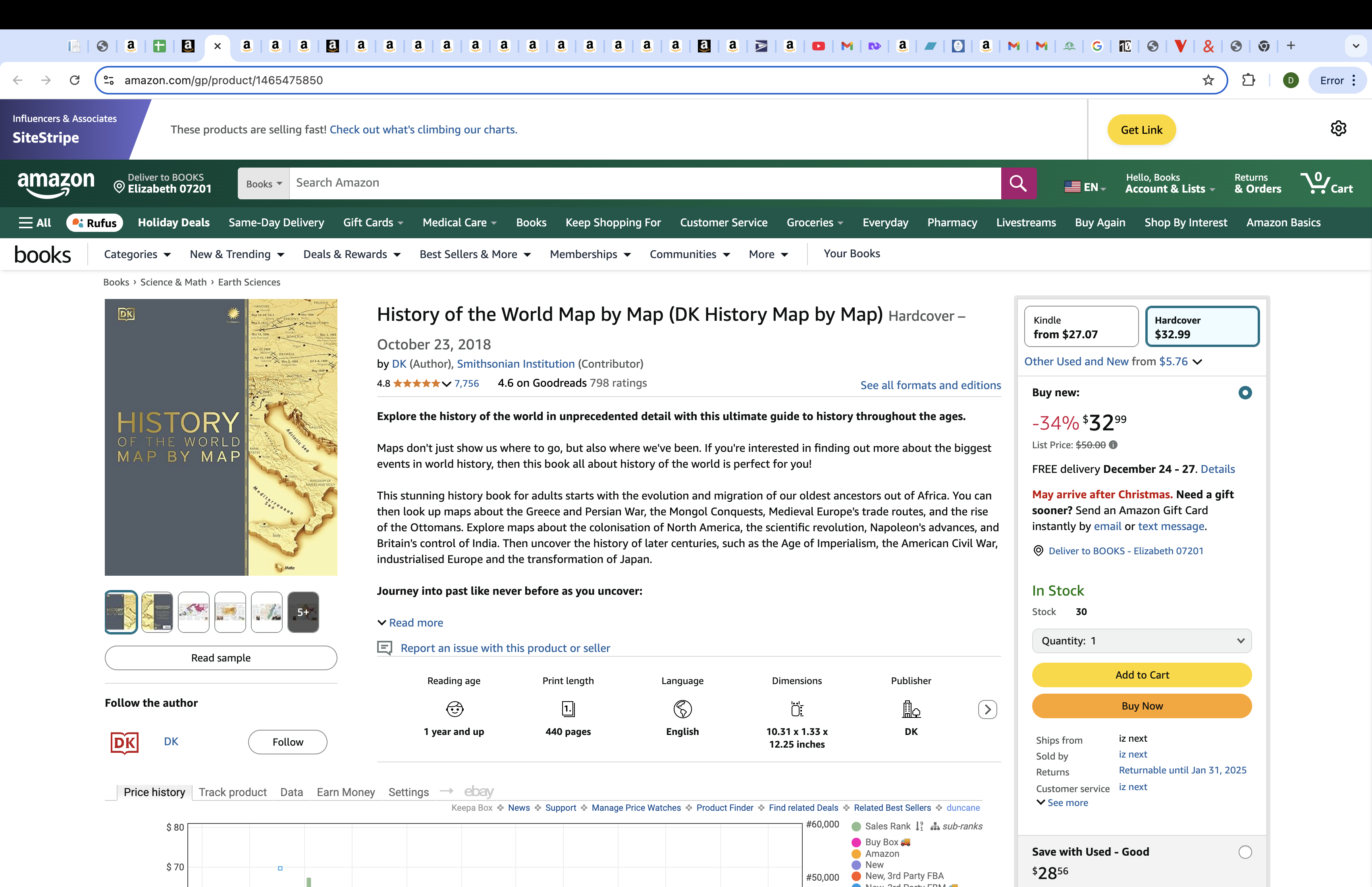Open the shopping cart icon
The image size is (1372, 887).
[x=1326, y=183]
